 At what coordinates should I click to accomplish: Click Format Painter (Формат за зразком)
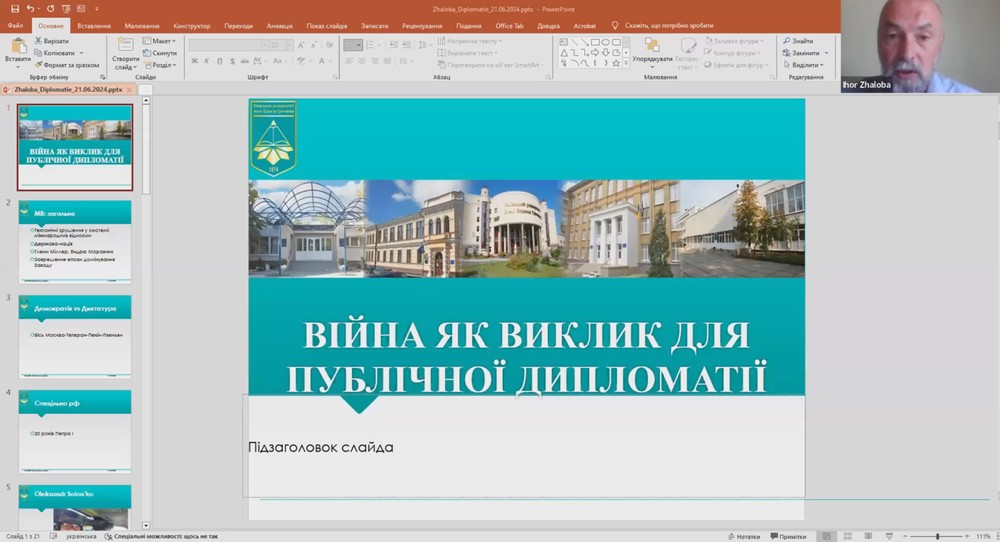click(67, 65)
